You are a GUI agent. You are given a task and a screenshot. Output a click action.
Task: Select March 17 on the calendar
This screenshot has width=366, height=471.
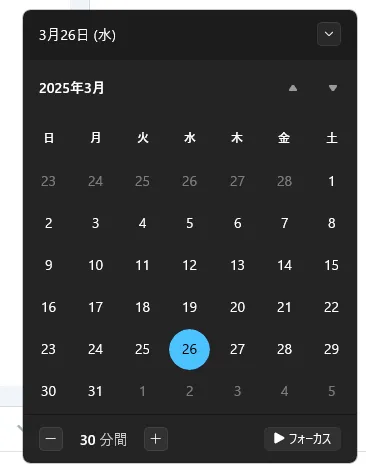tap(95, 307)
